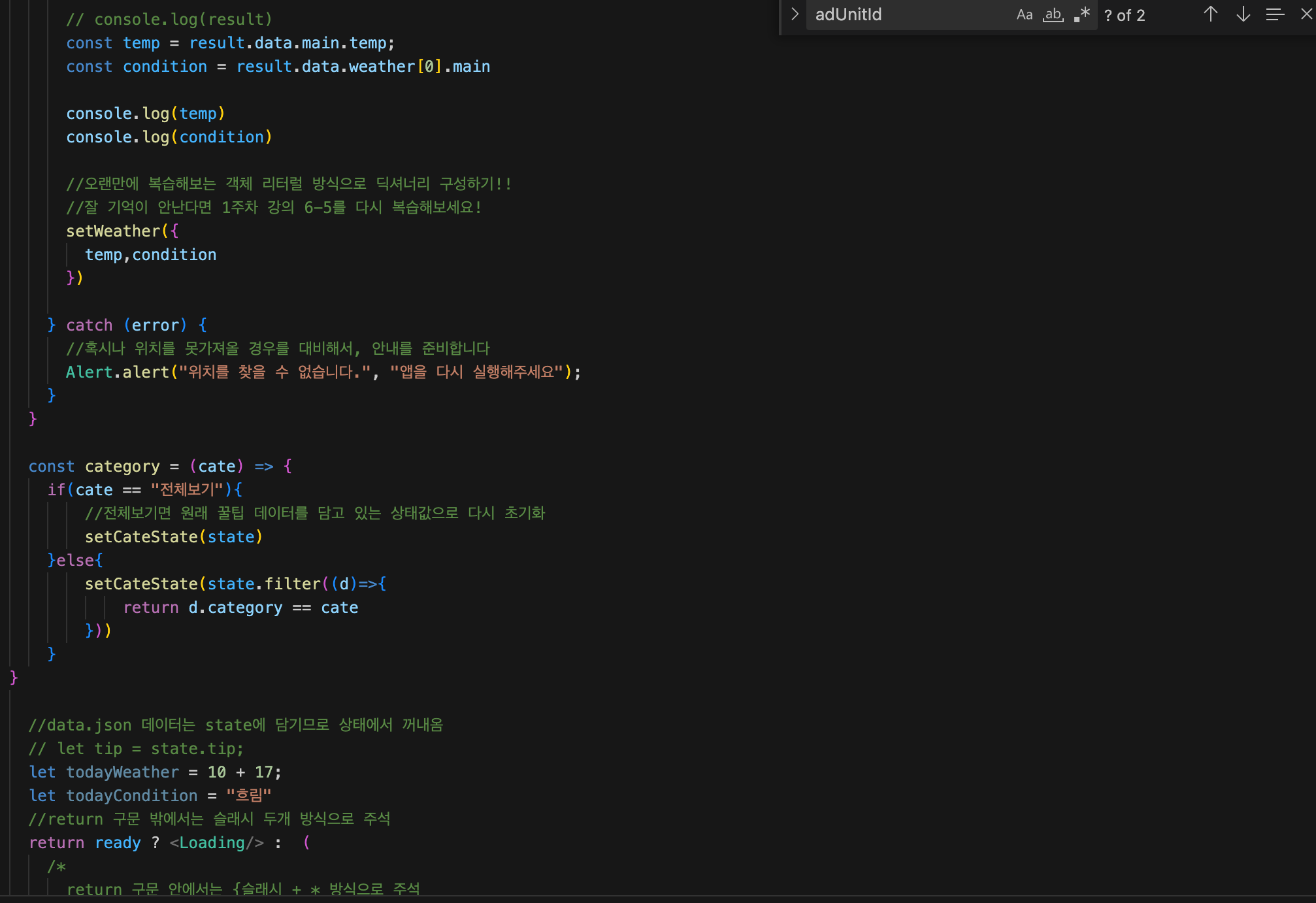Click the "Alert.alert" call line
1316x903 pixels.
point(323,372)
